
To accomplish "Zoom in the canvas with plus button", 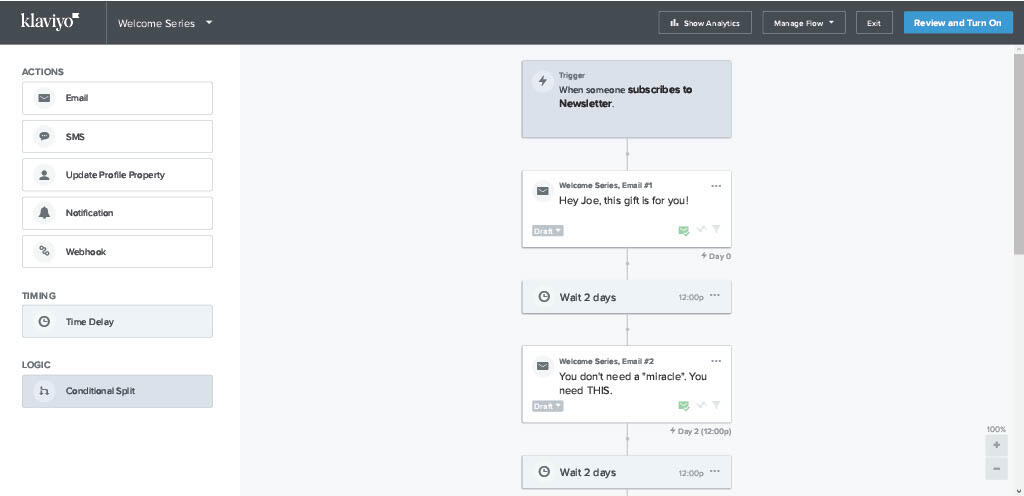I will (996, 446).
